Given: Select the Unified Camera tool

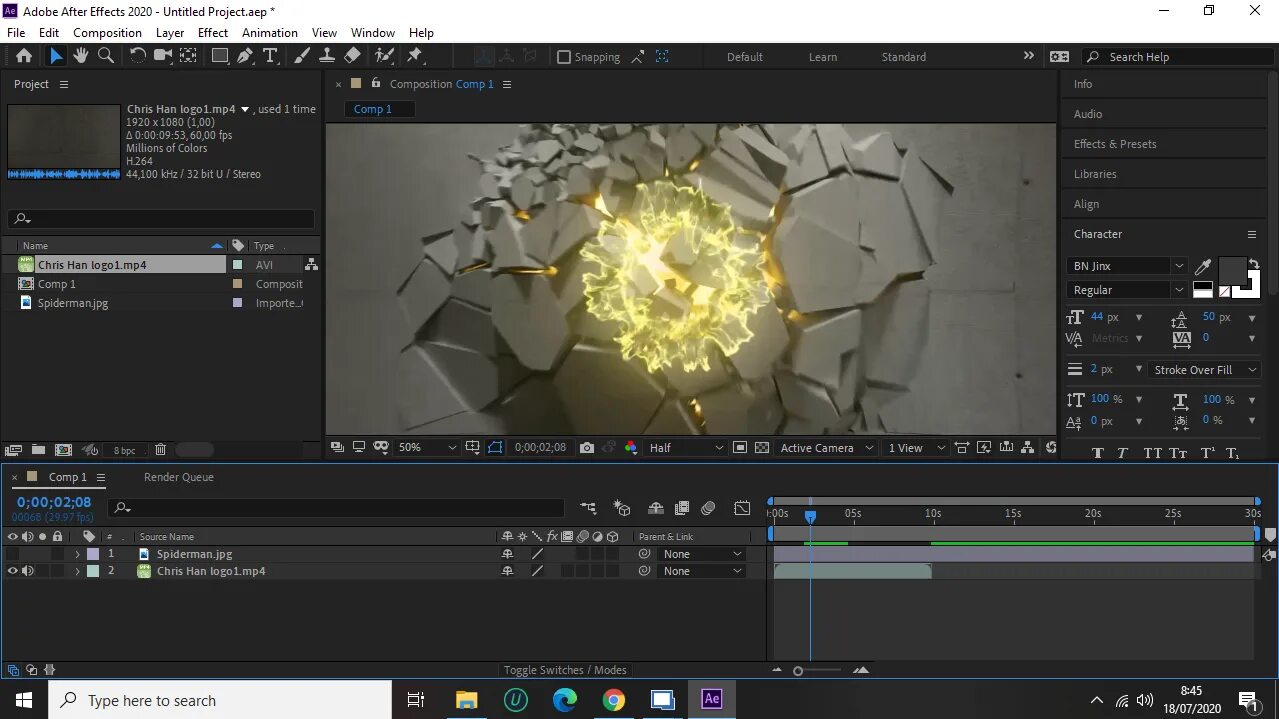Looking at the screenshot, I should (x=163, y=56).
